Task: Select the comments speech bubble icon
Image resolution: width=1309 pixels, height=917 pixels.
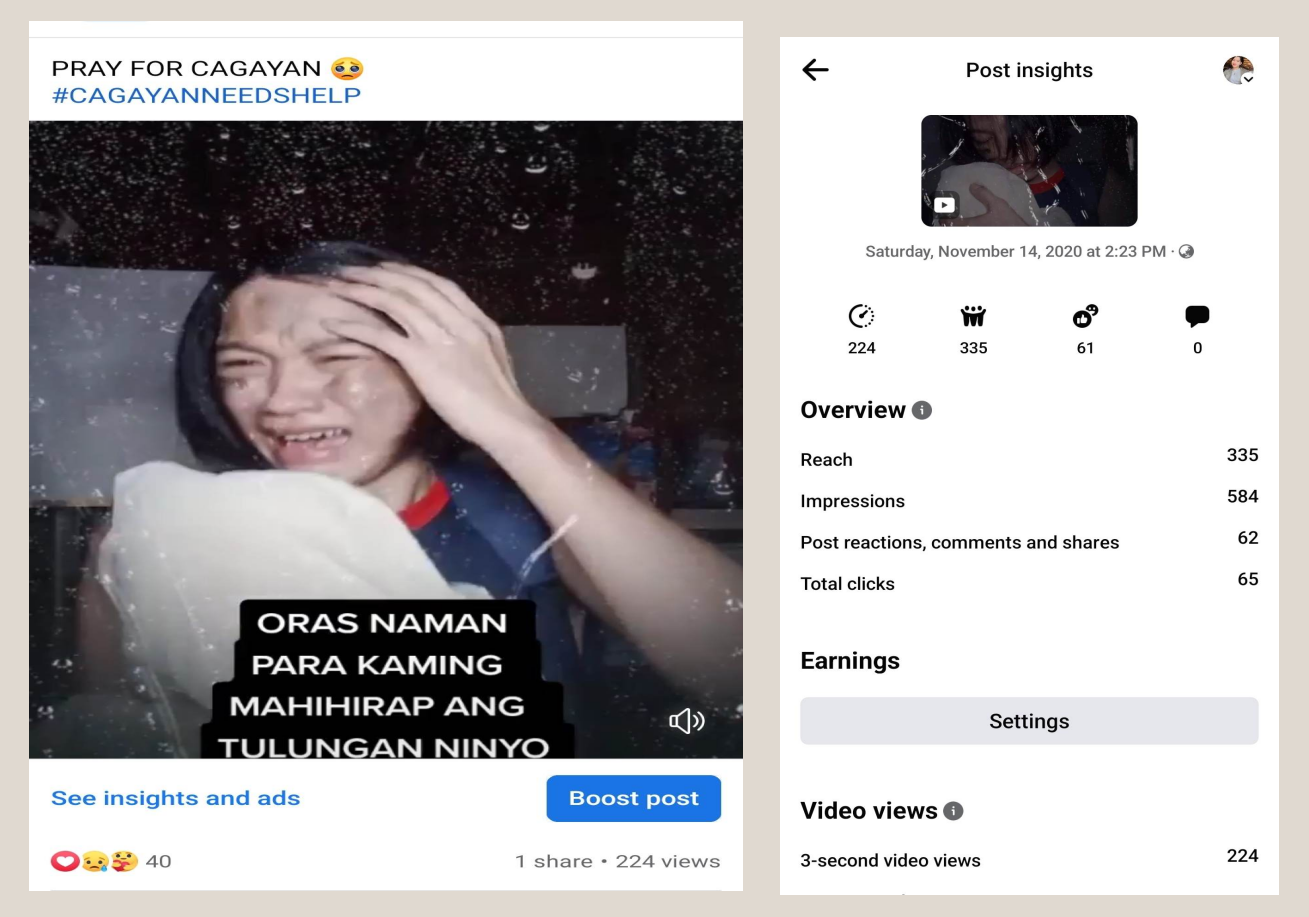Action: [1197, 317]
